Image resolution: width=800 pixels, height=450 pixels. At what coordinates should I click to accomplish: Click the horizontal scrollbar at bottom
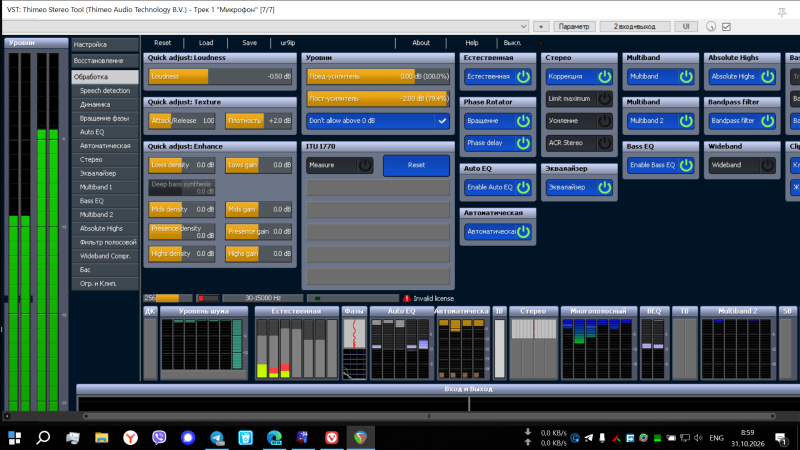(x=430, y=416)
